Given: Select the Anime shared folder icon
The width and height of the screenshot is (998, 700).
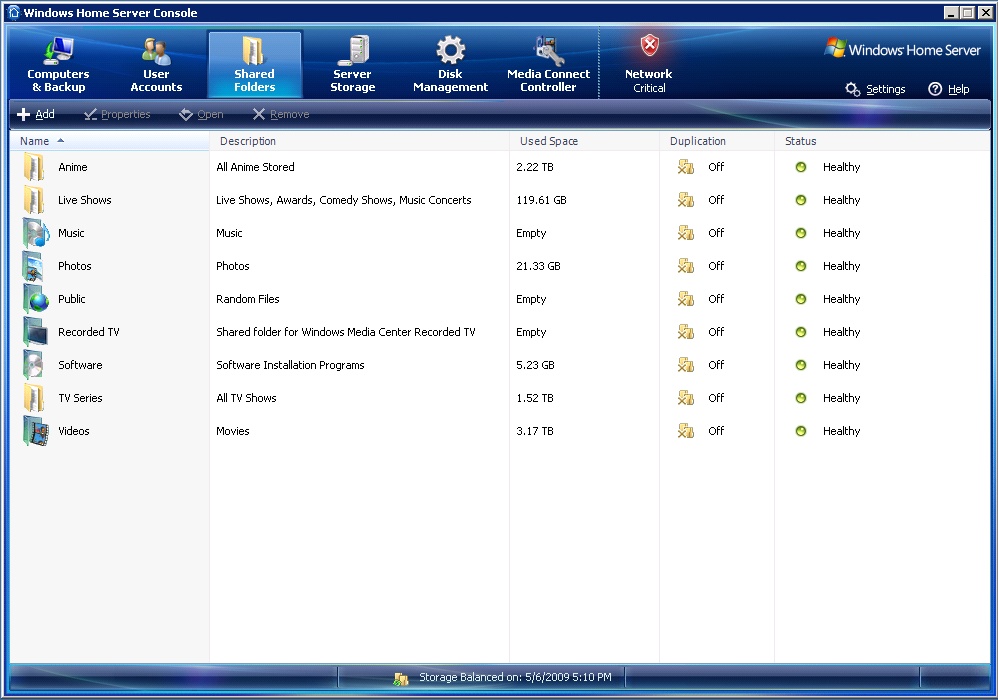Looking at the screenshot, I should click(x=35, y=167).
